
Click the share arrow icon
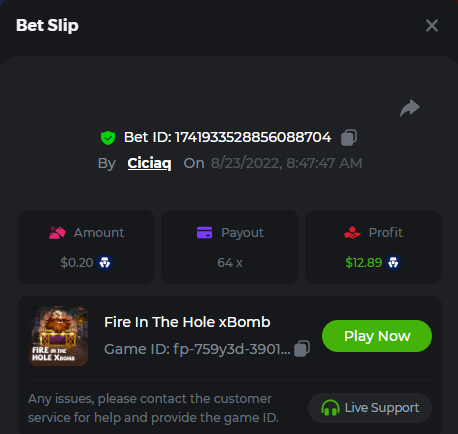[410, 108]
